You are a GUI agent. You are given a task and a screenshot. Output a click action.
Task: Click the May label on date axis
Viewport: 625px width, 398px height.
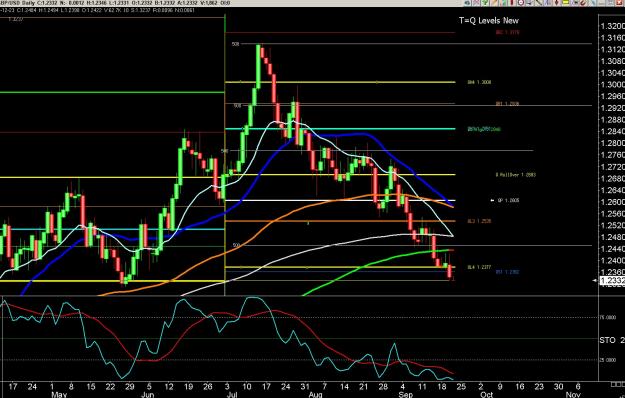coord(59,394)
